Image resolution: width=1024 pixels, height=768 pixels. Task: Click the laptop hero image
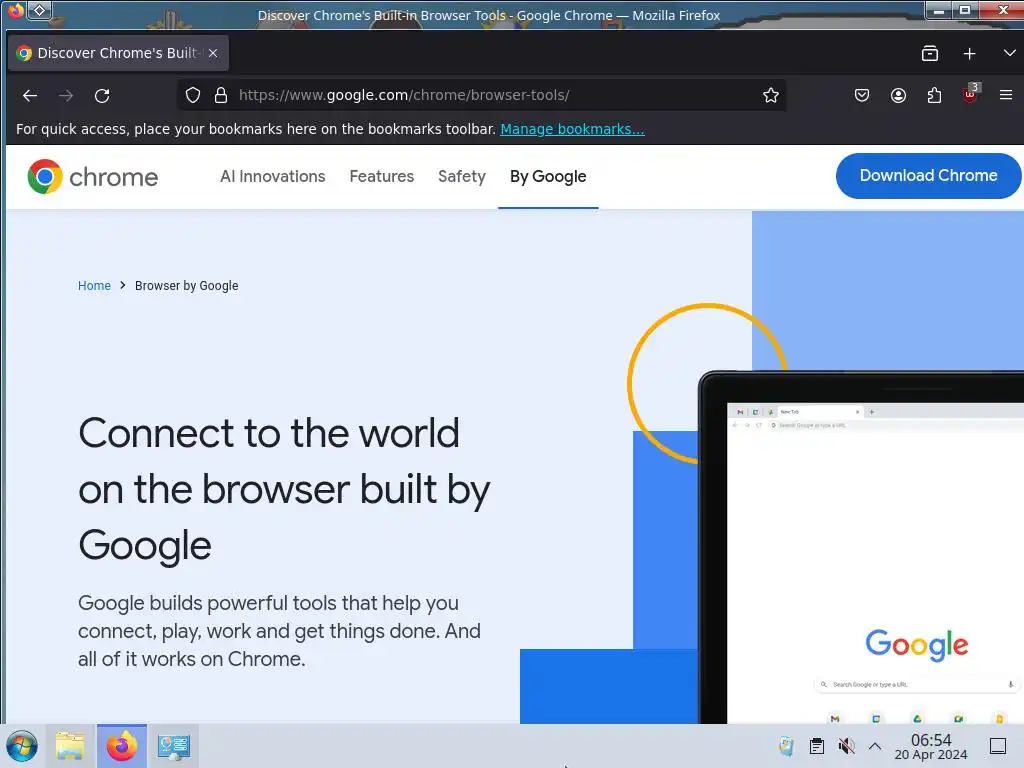(x=861, y=547)
